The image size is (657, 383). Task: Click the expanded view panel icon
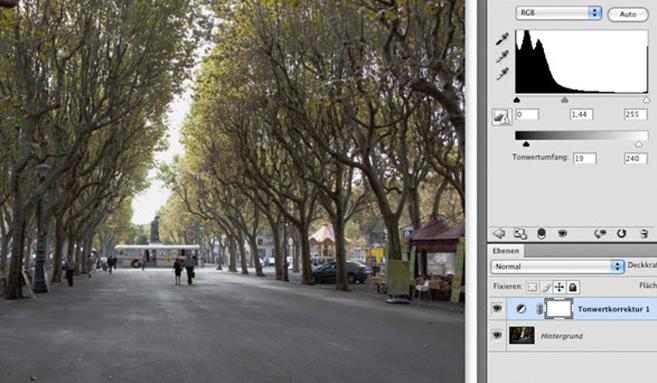[520, 233]
